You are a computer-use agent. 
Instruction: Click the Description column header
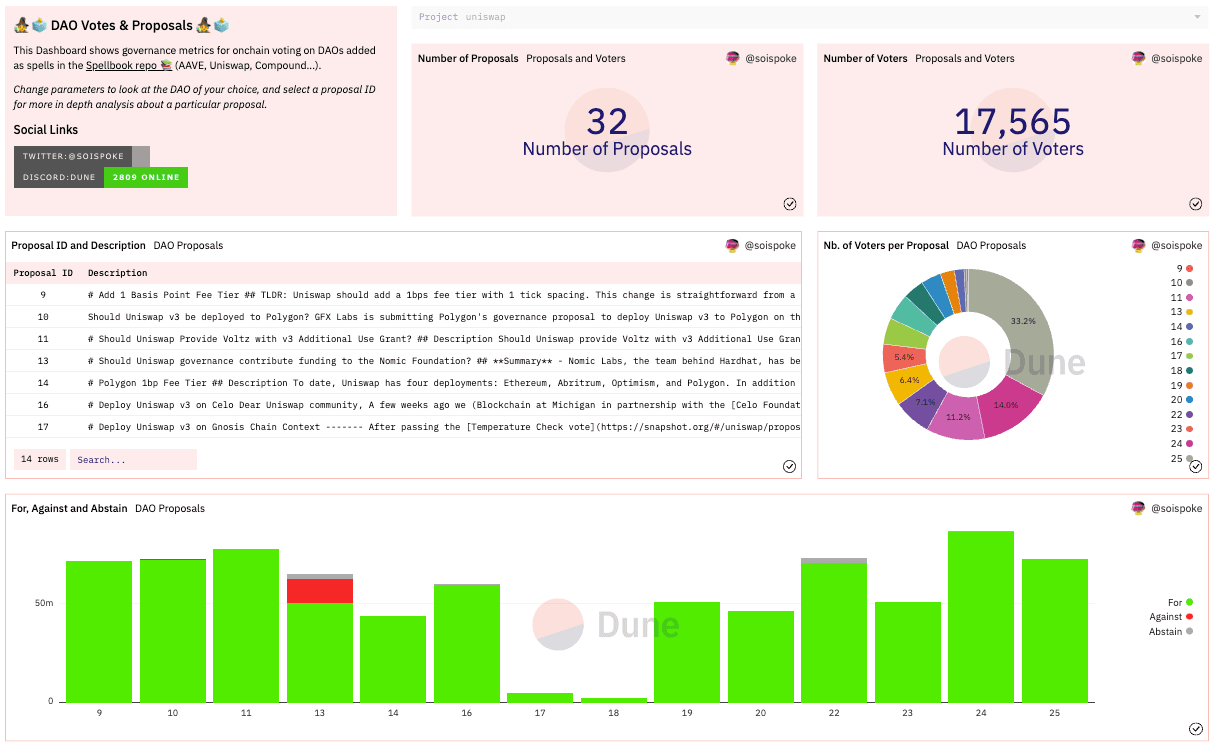click(x=118, y=273)
